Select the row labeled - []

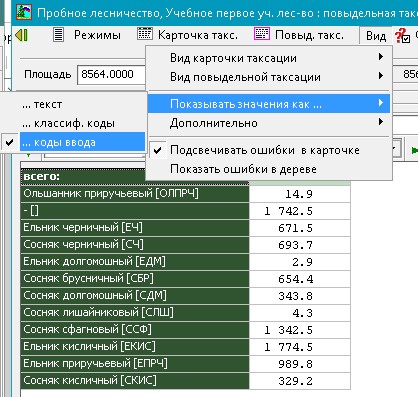(135, 211)
